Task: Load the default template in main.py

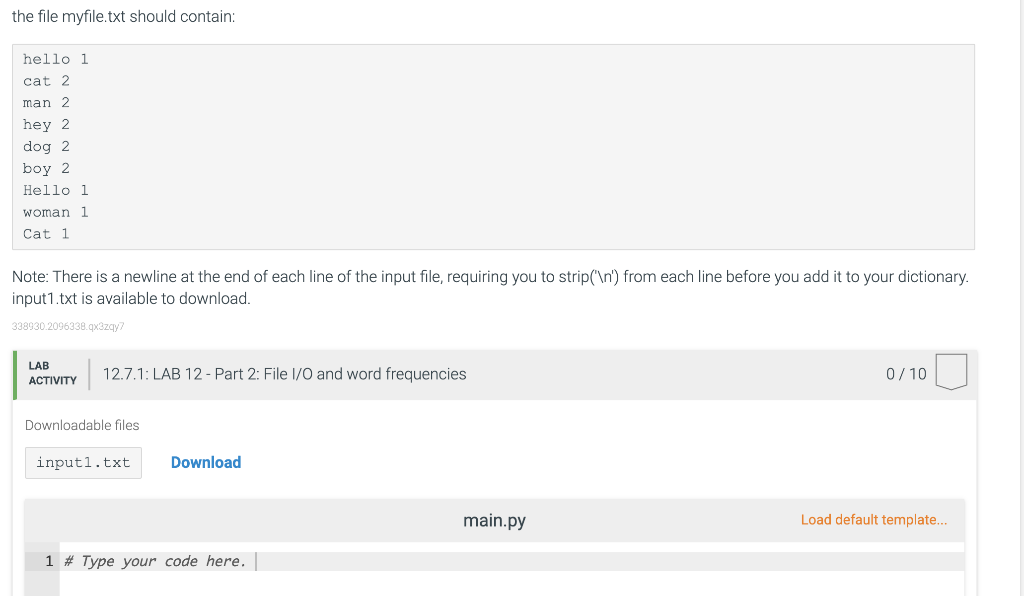Action: 874,519
